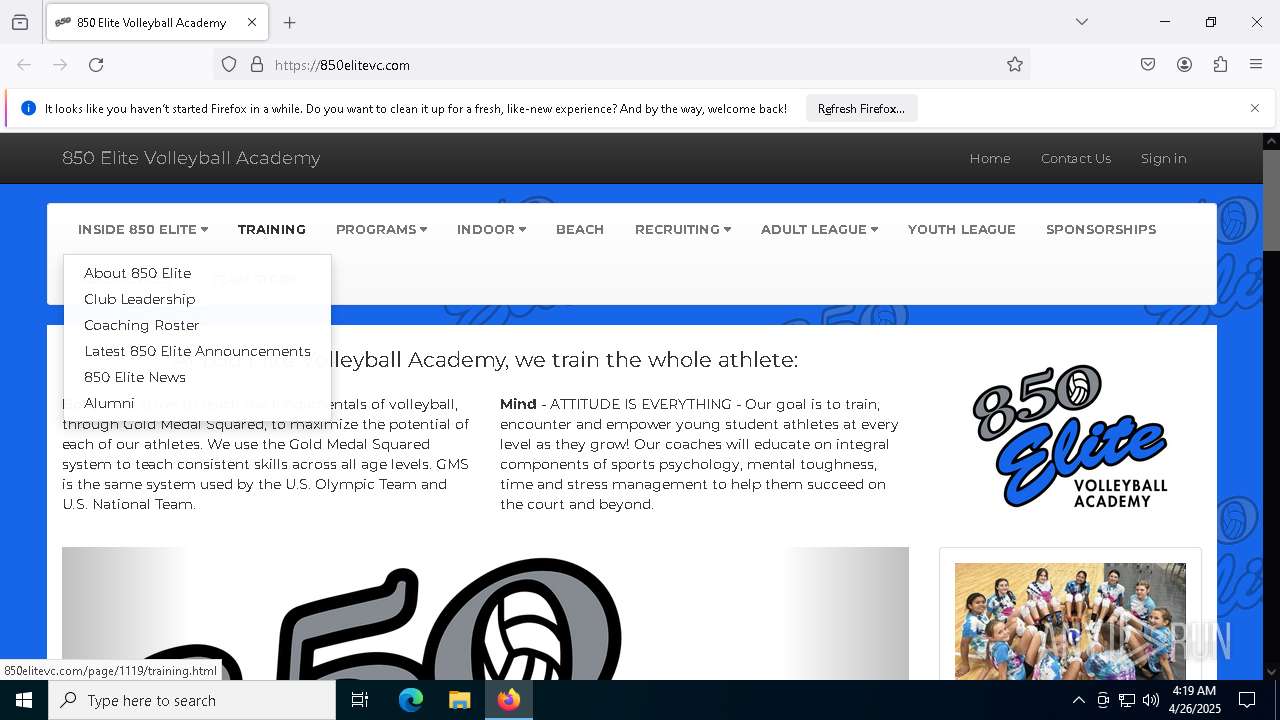The width and height of the screenshot is (1280, 720).
Task: Open the volume speaker tray icon
Action: coord(1151,700)
